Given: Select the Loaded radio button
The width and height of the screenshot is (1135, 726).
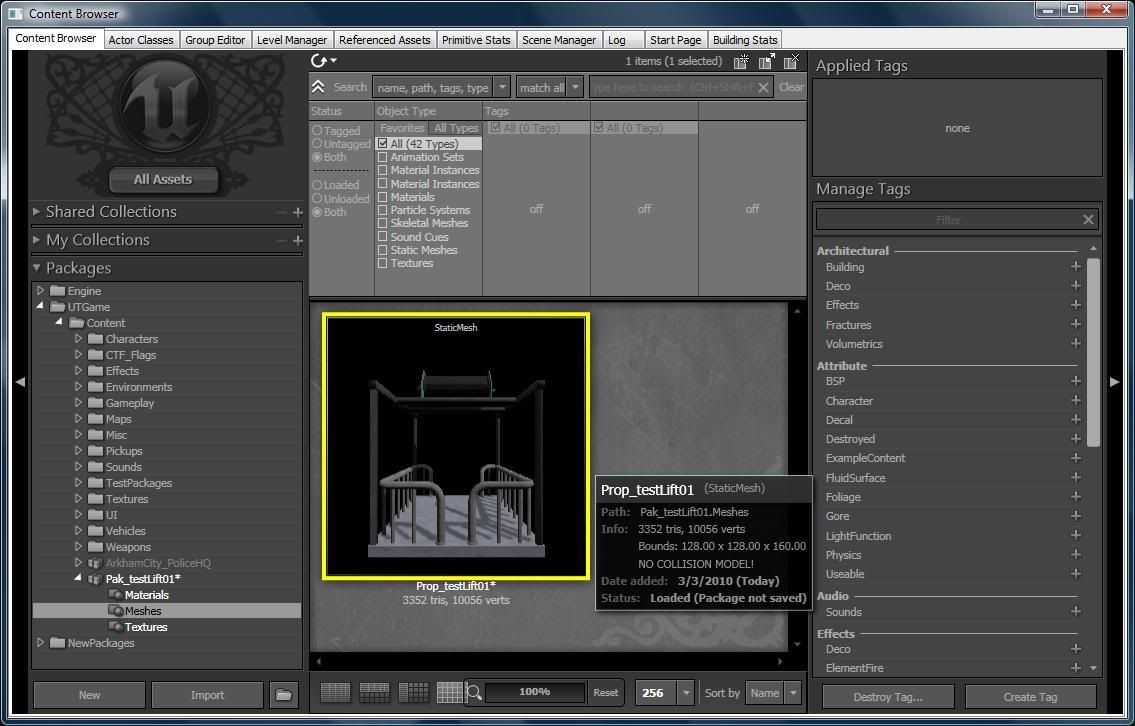Looking at the screenshot, I should 317,185.
